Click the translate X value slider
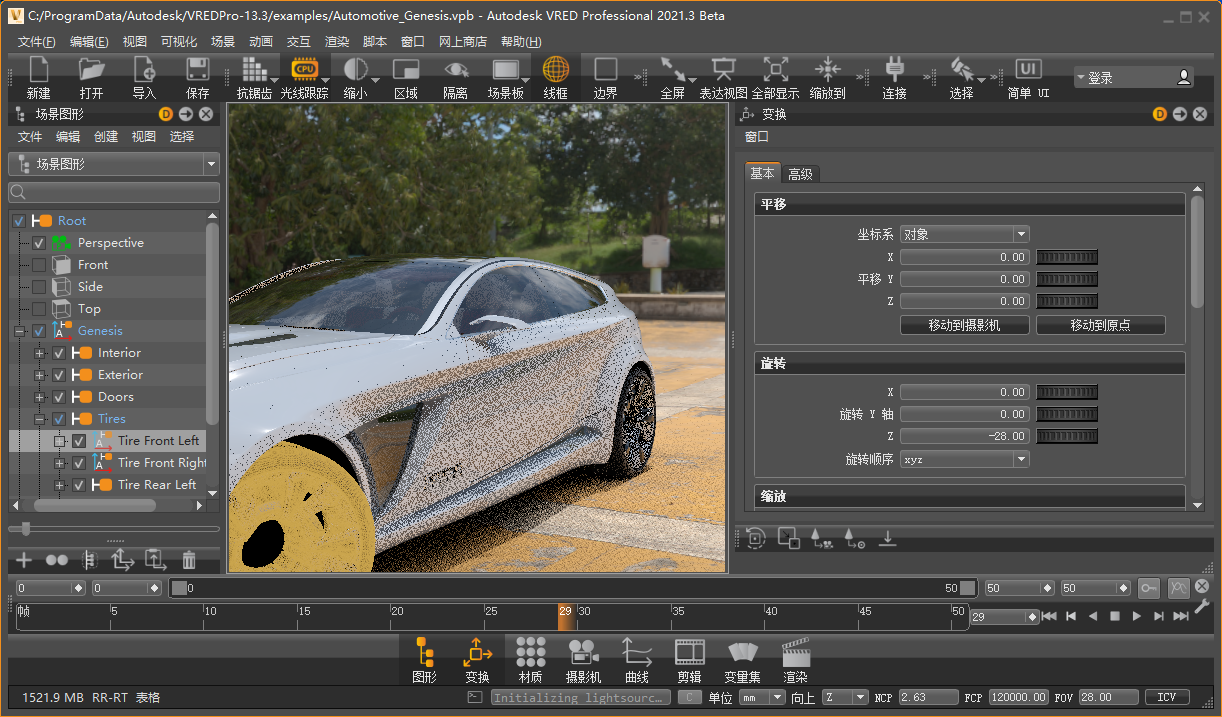Screen dimensions: 1222x717 point(1066,257)
